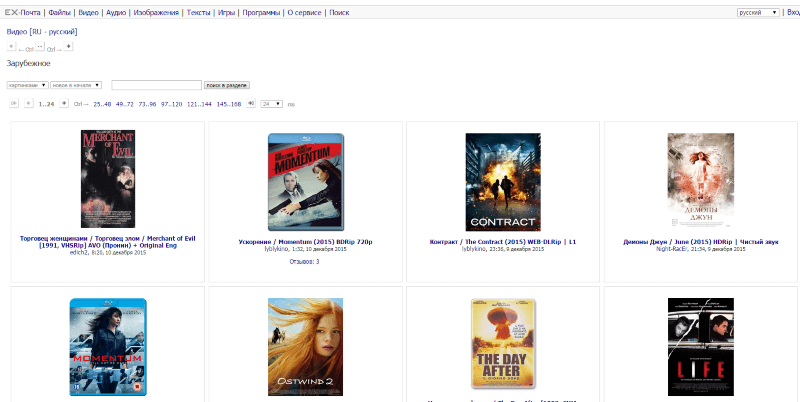Go to page range 145..168
This screenshot has width=800, height=402.
(229, 104)
